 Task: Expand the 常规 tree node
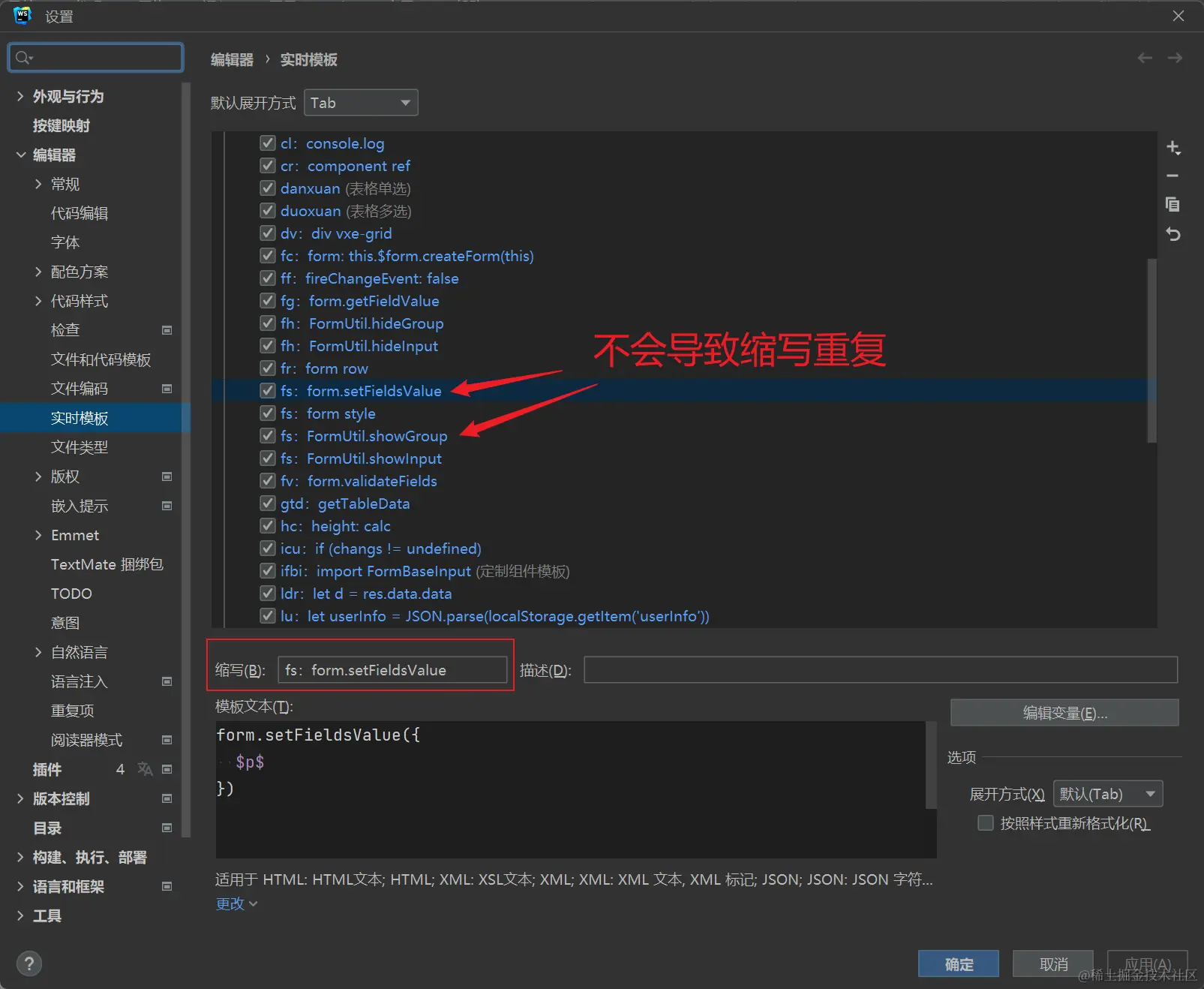point(38,184)
